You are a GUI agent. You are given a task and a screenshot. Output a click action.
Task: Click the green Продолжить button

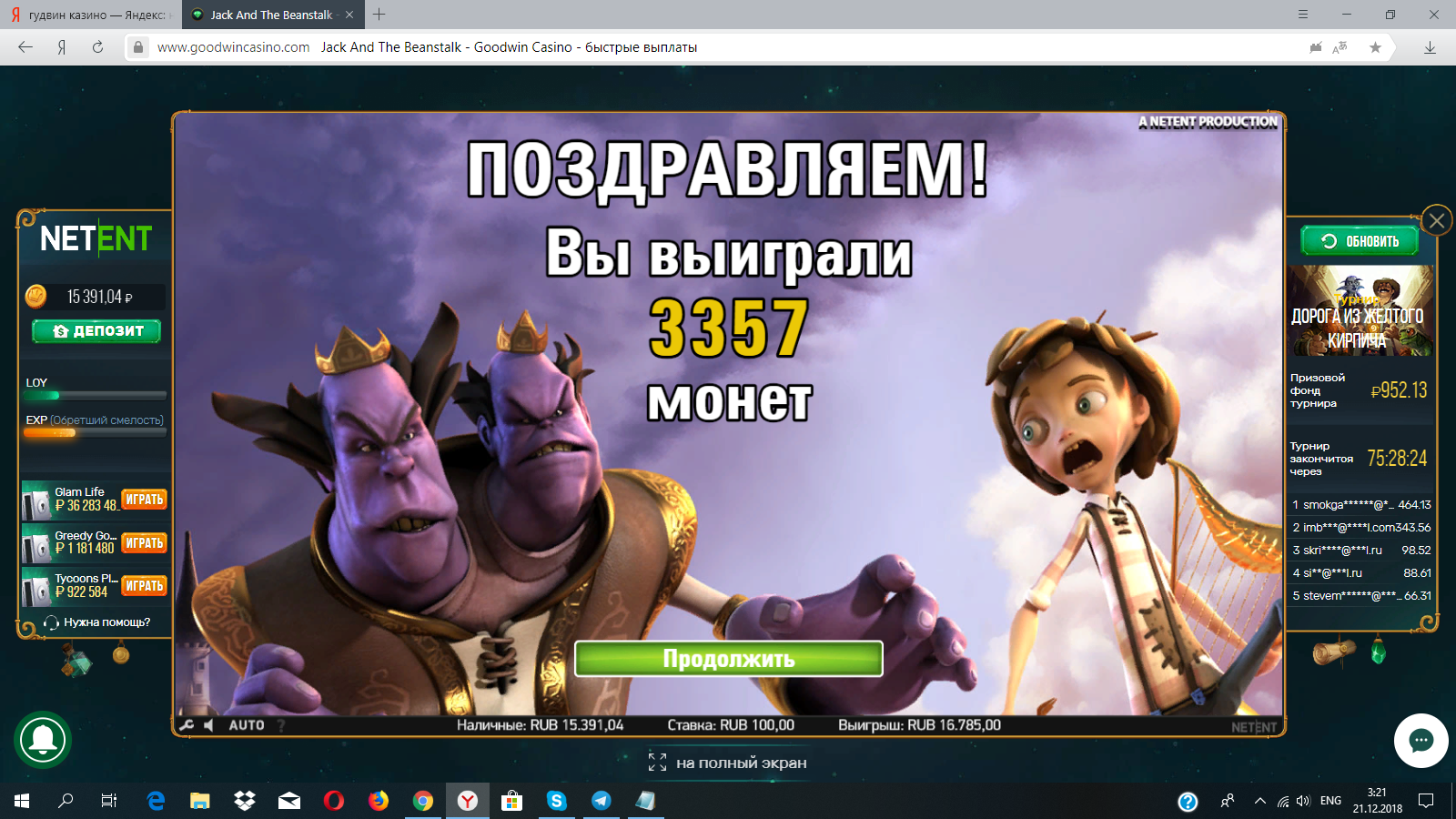(x=728, y=659)
